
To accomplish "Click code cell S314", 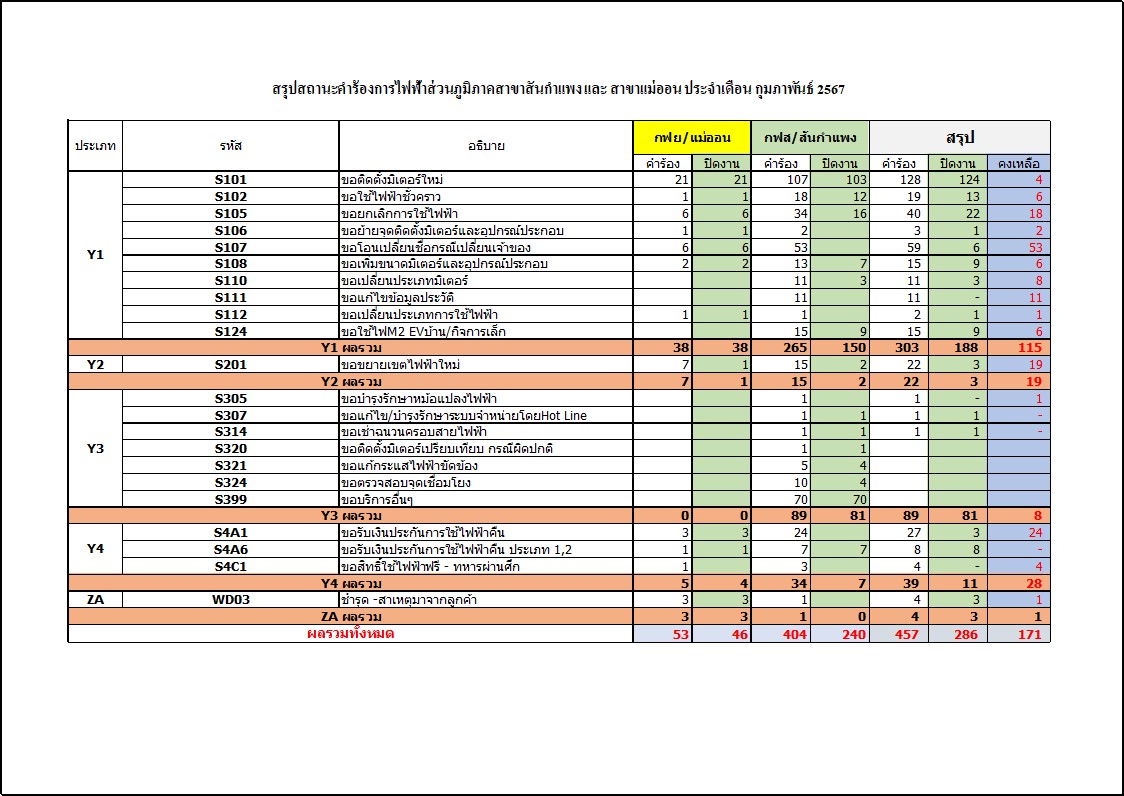I will [231, 432].
